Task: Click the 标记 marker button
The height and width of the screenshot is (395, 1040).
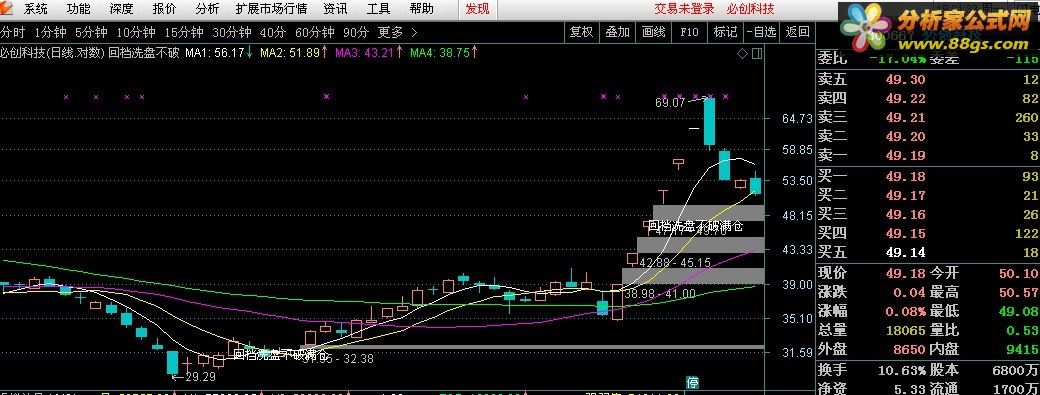Action: point(725,32)
